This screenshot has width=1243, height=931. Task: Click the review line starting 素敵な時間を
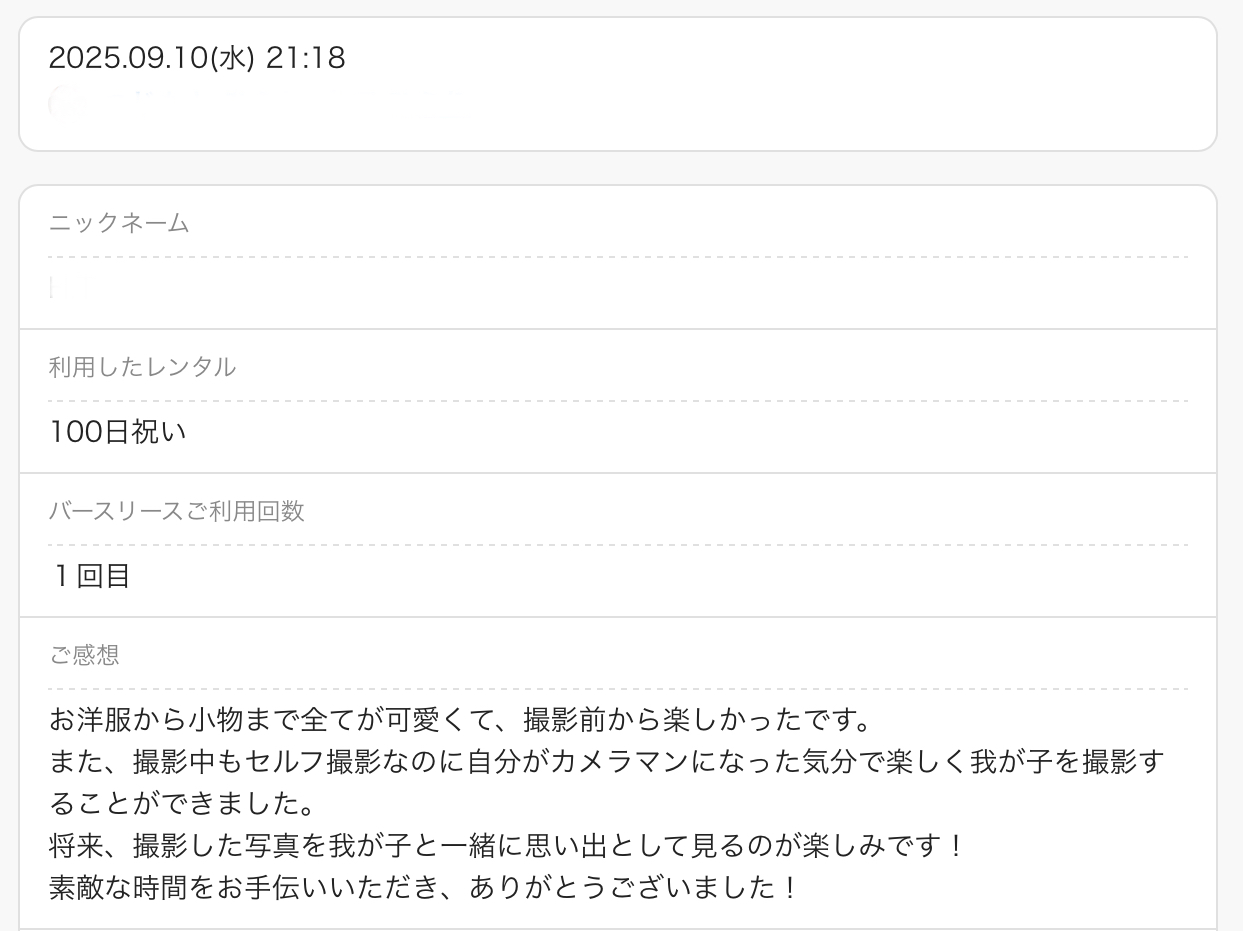tap(422, 888)
